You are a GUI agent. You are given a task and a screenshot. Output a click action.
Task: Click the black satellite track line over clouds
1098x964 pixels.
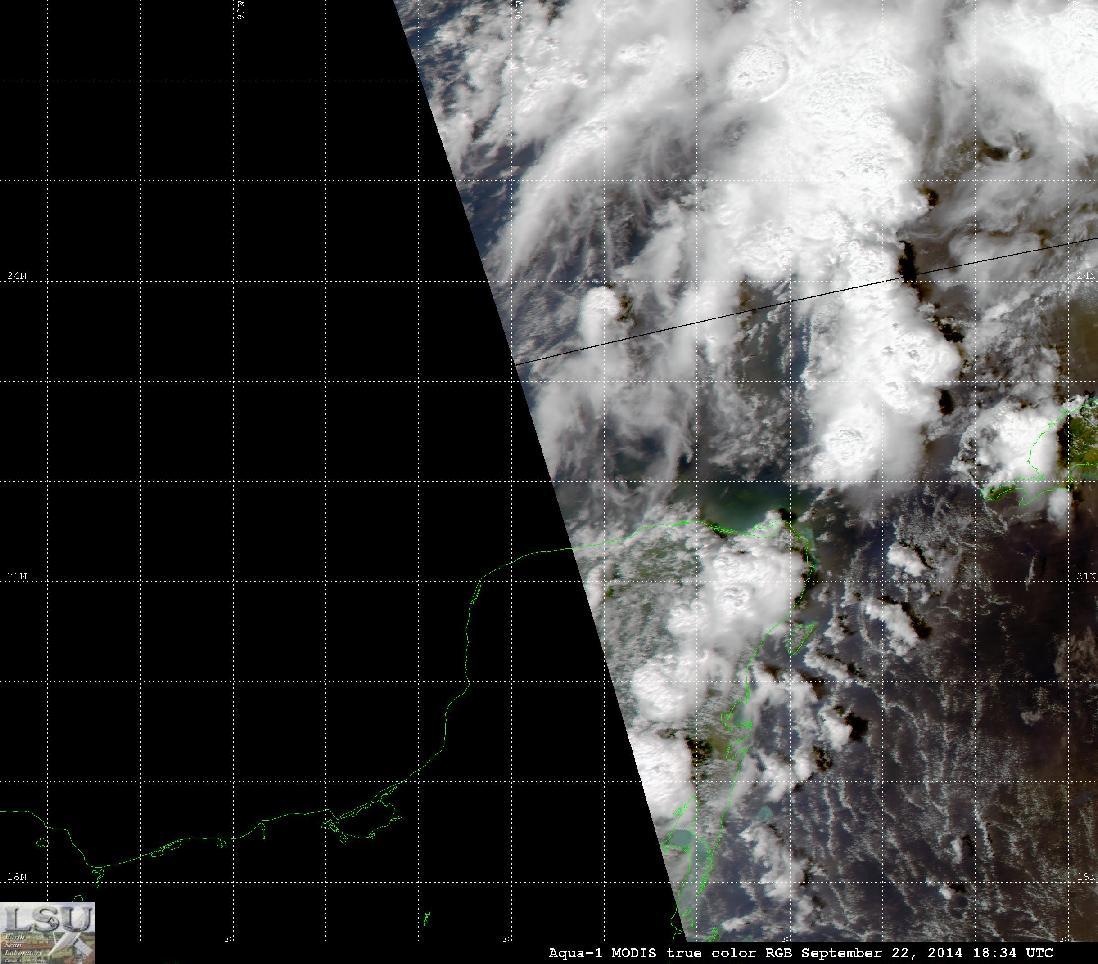point(805,301)
